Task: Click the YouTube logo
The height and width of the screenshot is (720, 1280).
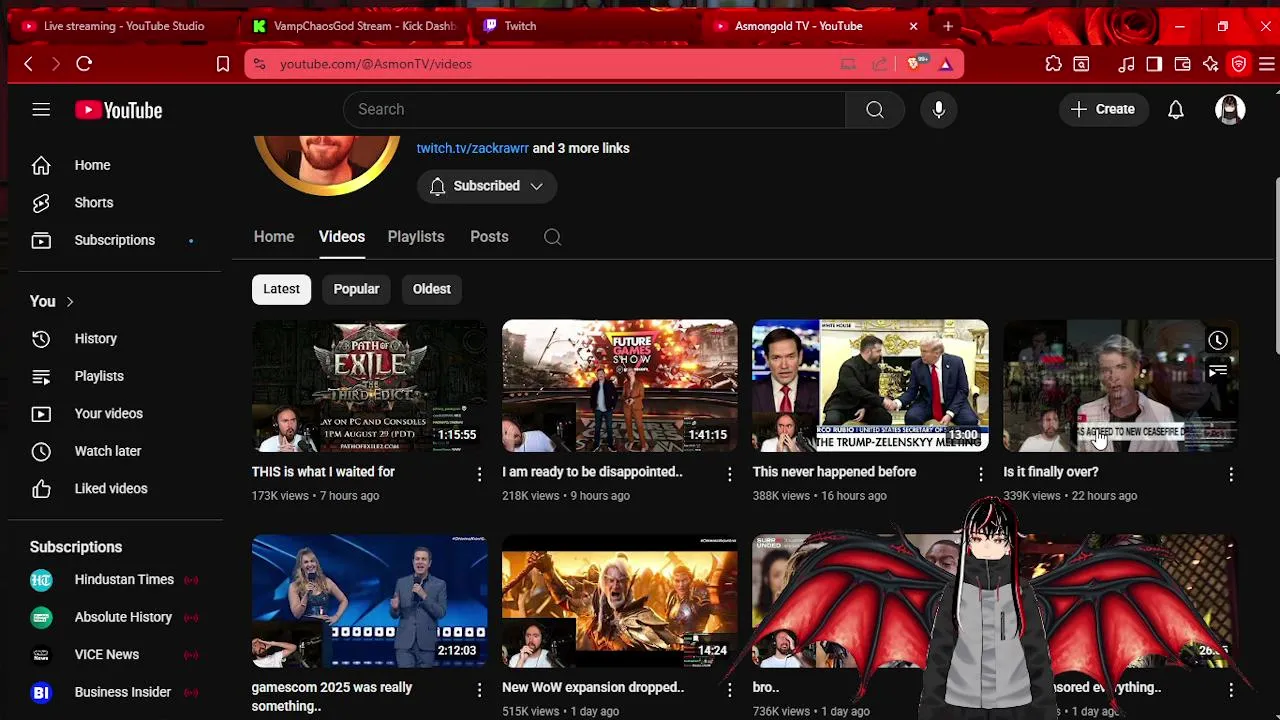Action: point(118,110)
